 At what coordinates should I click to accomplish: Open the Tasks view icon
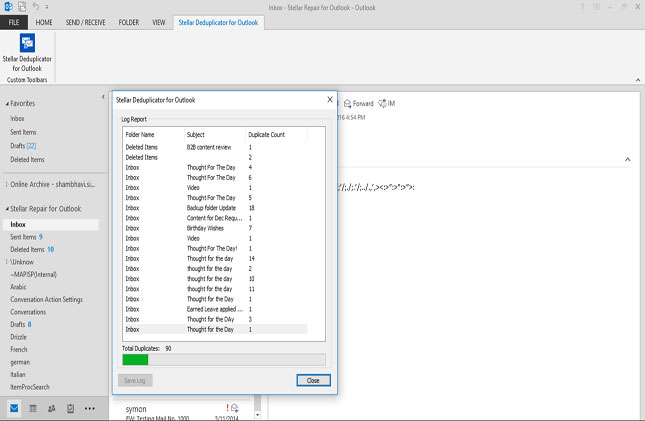(70, 409)
